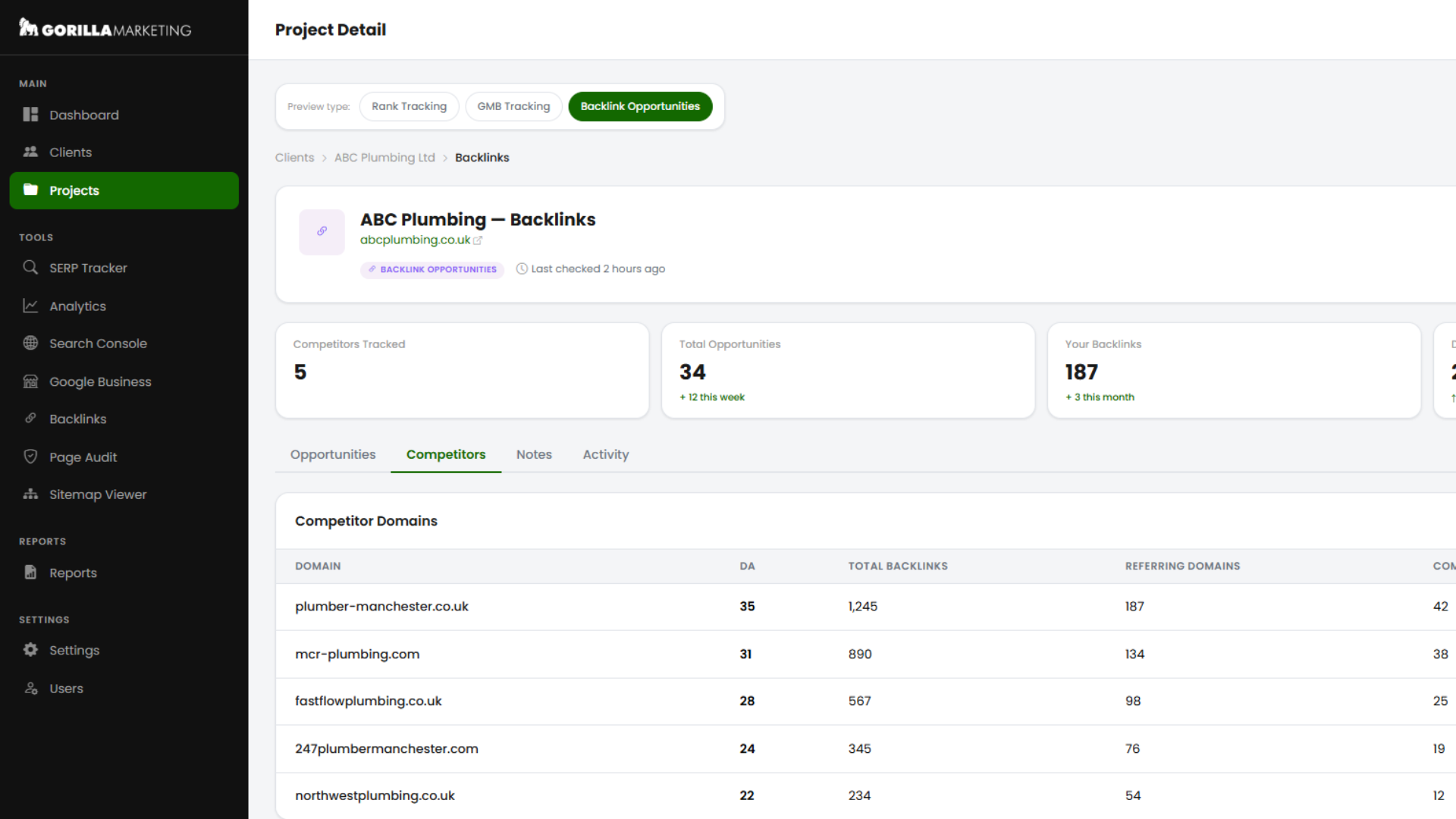Click the Backlinks chain icon in sidebar
Screen dimensions: 1456x819
[x=30, y=418]
